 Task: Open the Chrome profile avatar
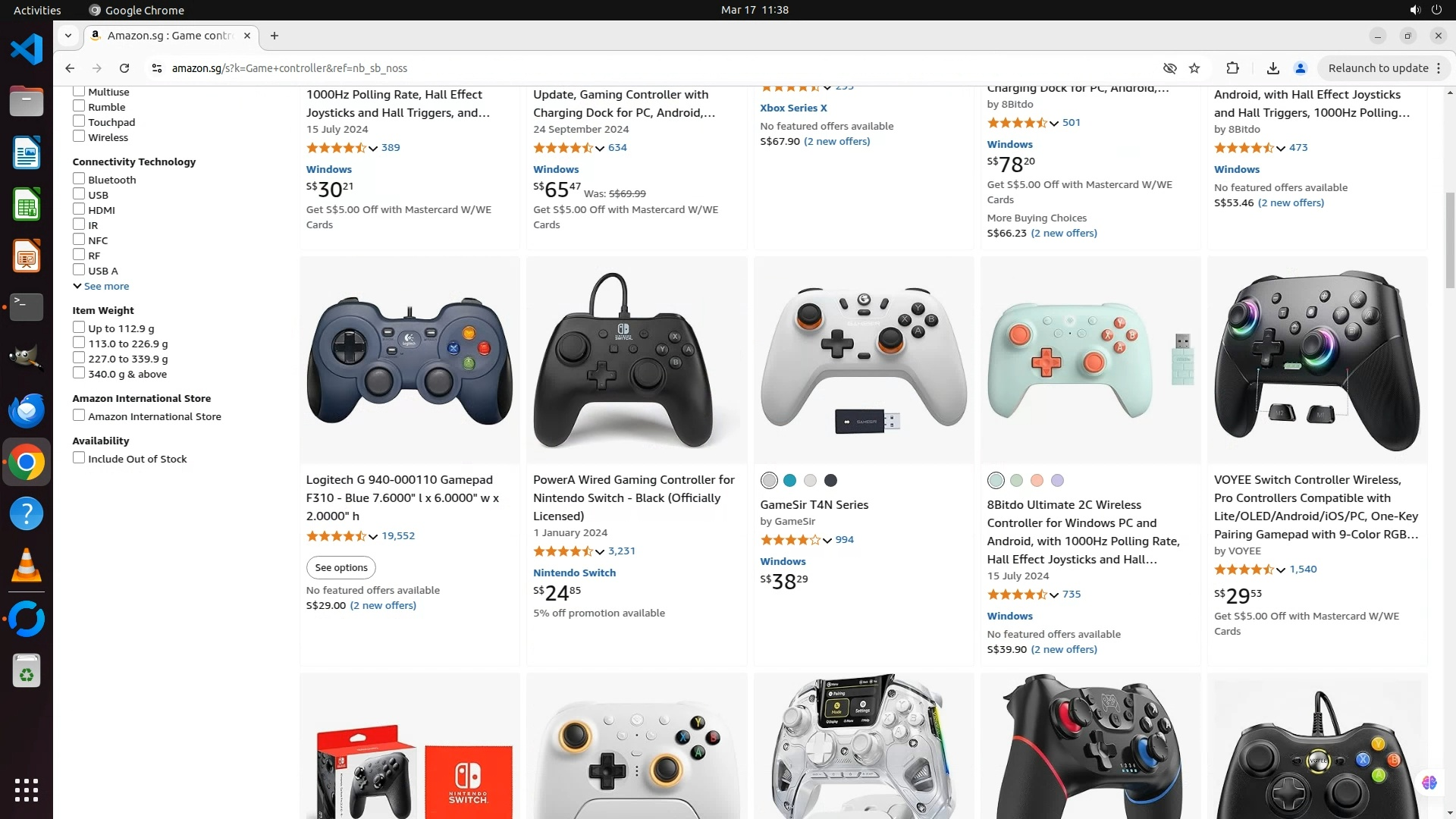tap(1301, 68)
